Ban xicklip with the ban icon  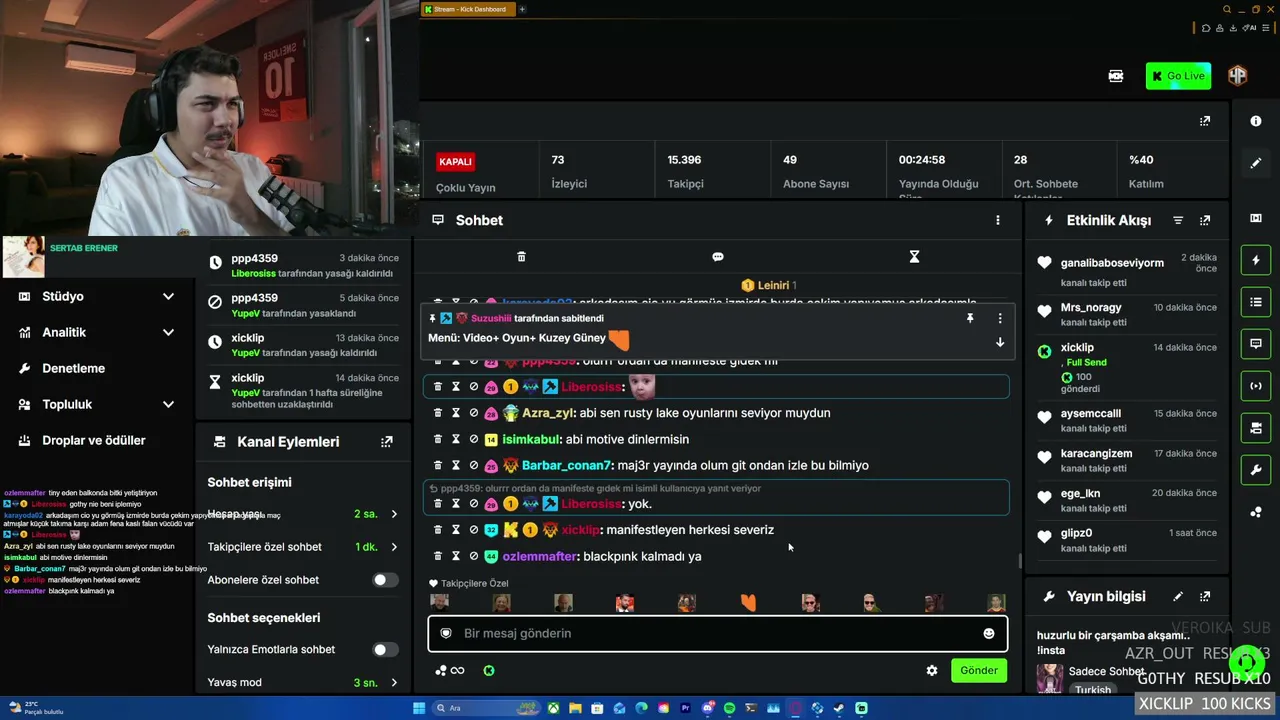pos(474,530)
